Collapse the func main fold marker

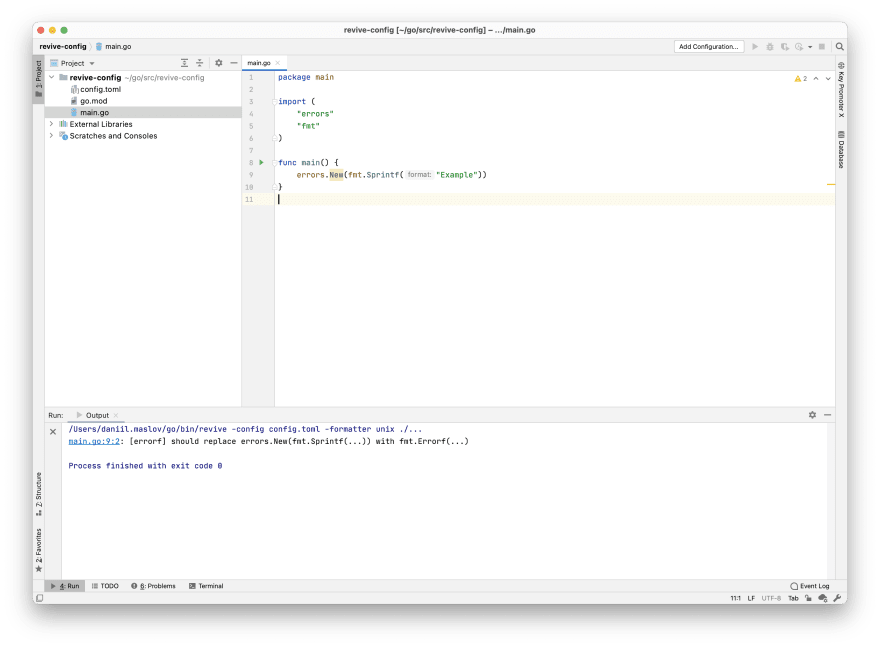(x=274, y=163)
